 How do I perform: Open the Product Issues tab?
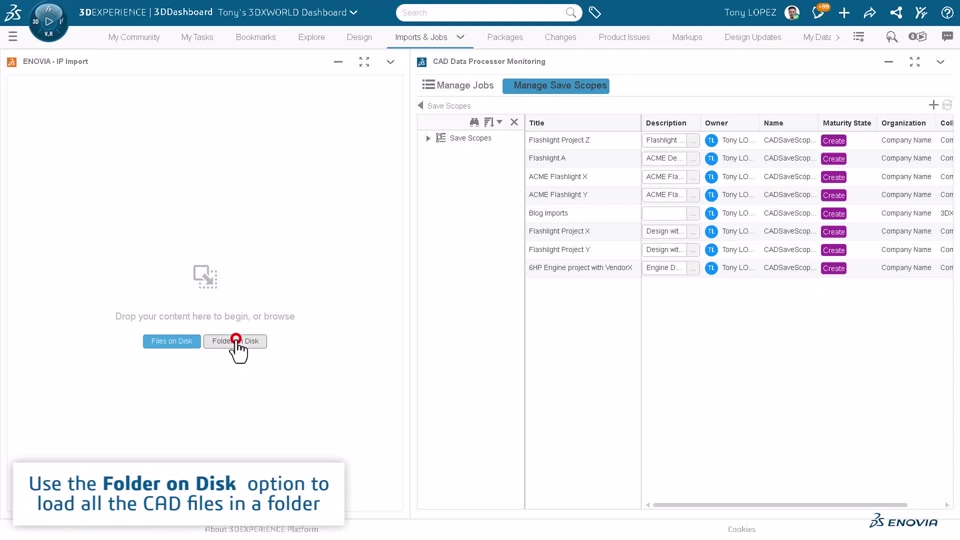point(624,37)
